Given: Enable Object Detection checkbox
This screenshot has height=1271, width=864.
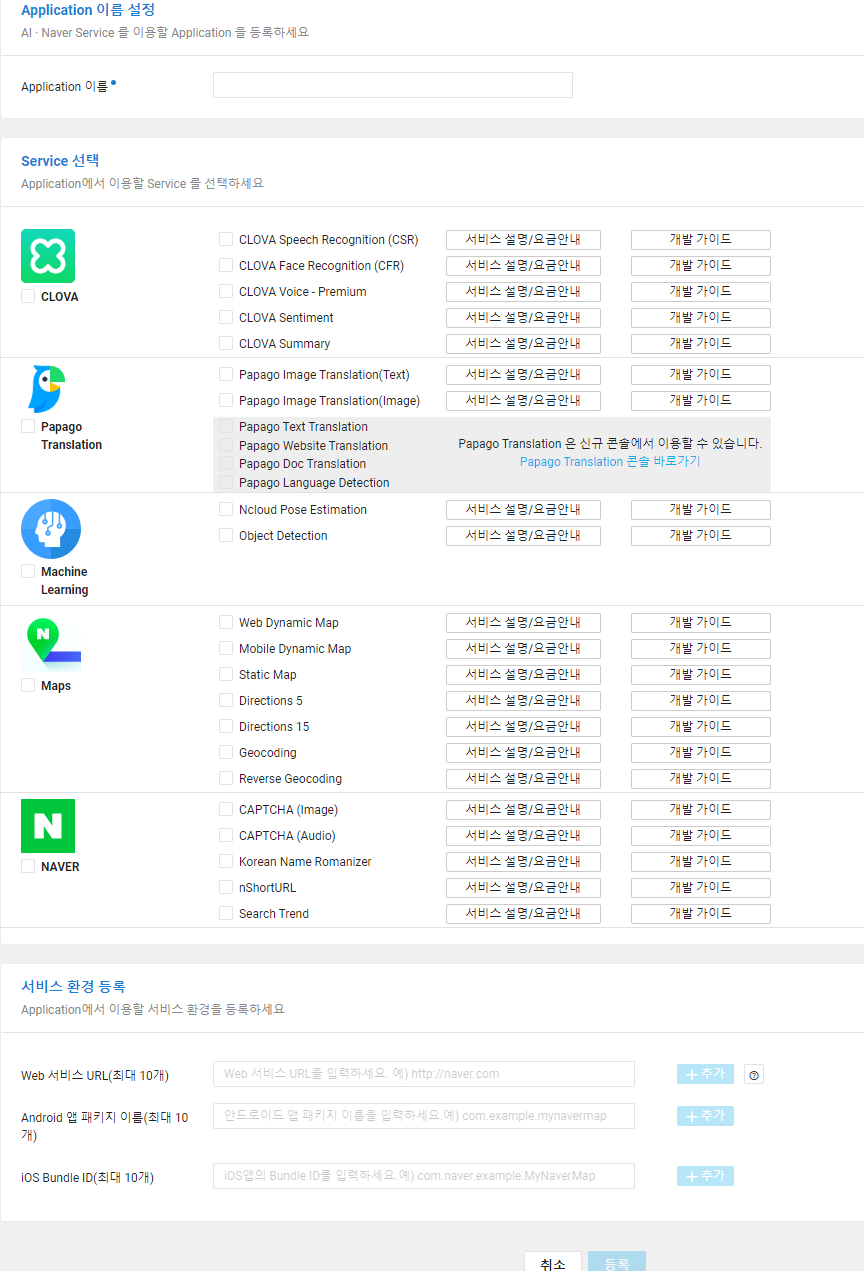Looking at the screenshot, I should click(226, 536).
